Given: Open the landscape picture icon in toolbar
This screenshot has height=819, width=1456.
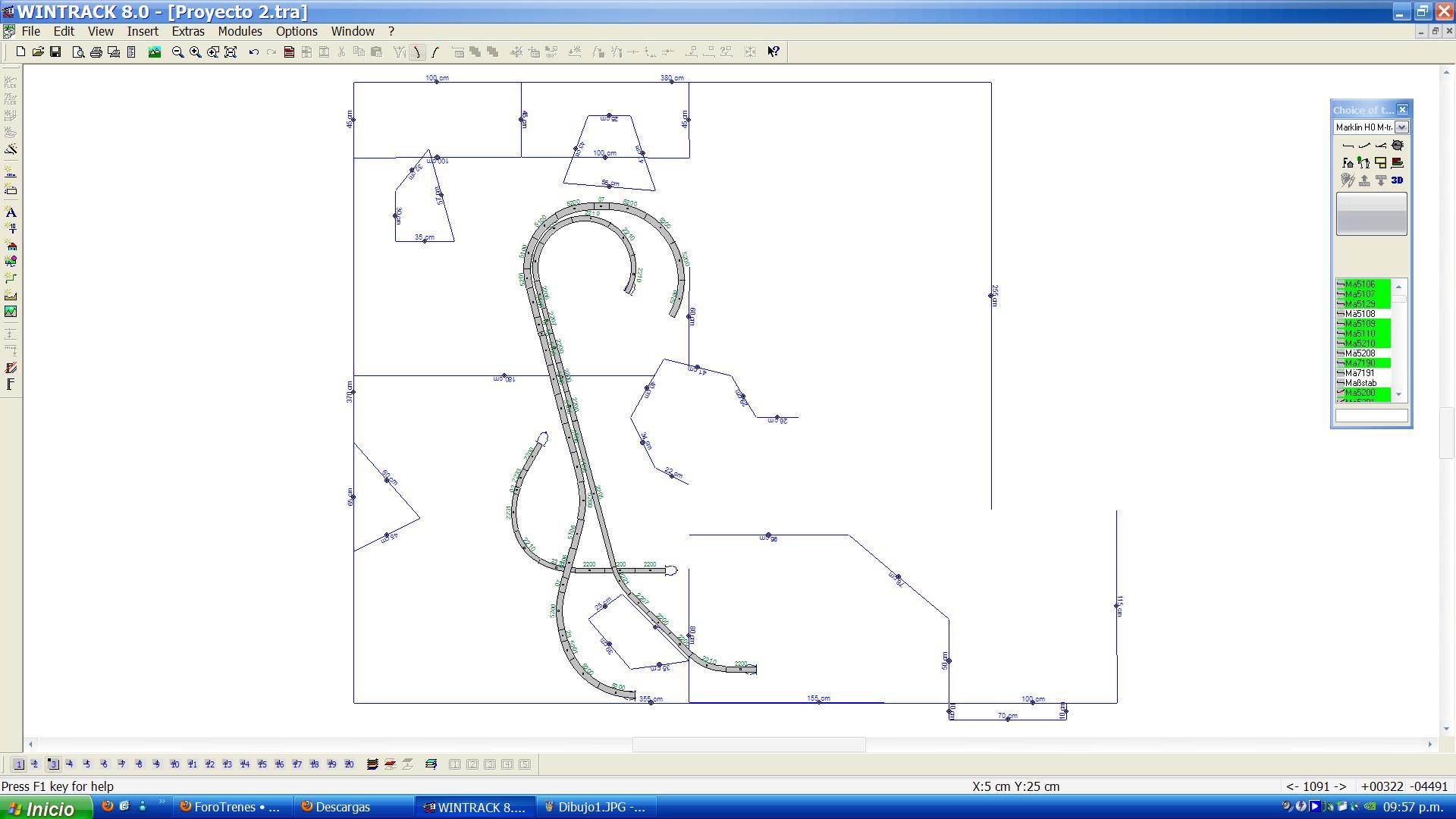Looking at the screenshot, I should (155, 52).
